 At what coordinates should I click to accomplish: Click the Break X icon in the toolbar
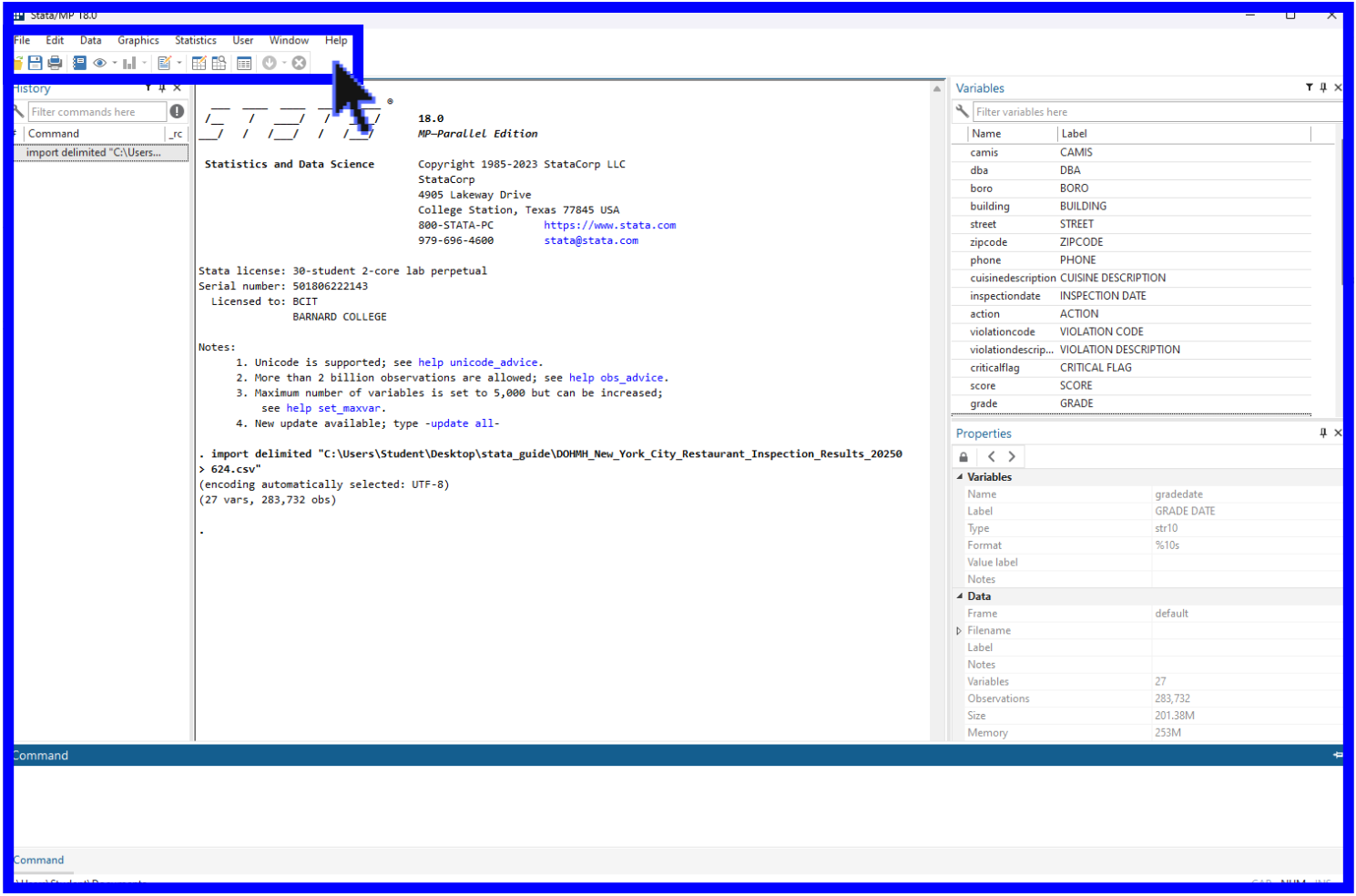tap(299, 63)
